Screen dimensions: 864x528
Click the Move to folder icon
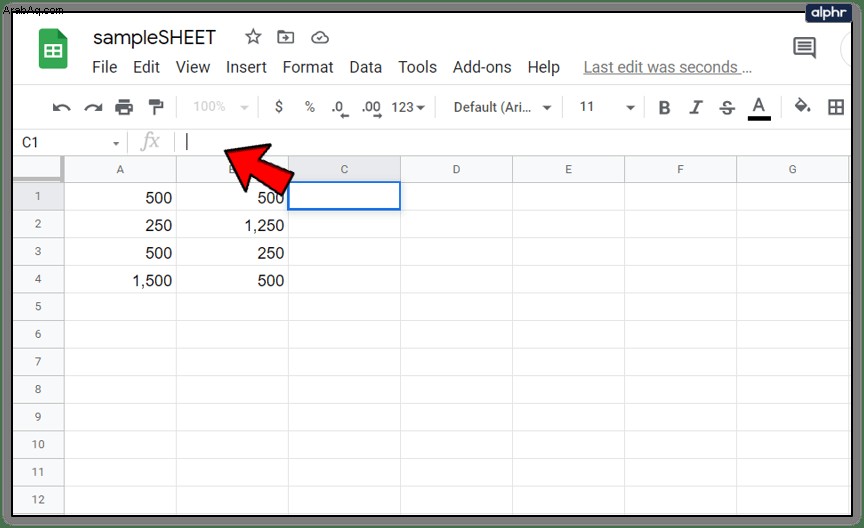[x=285, y=37]
